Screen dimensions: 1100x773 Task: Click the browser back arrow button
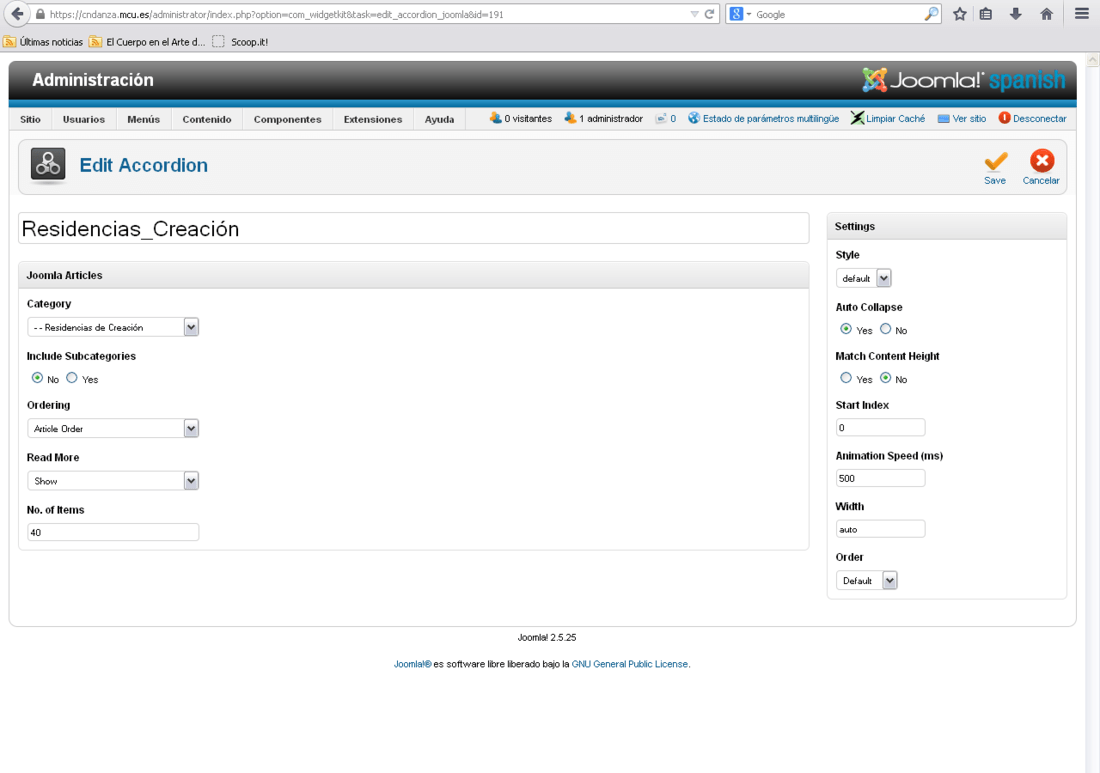click(17, 13)
